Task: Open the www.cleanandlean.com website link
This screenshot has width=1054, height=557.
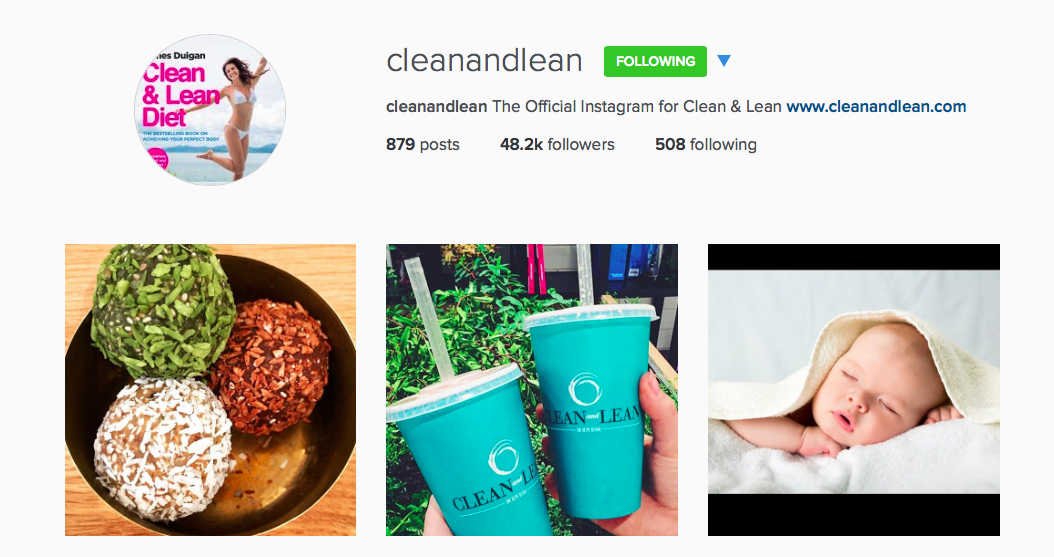Action: click(x=876, y=106)
